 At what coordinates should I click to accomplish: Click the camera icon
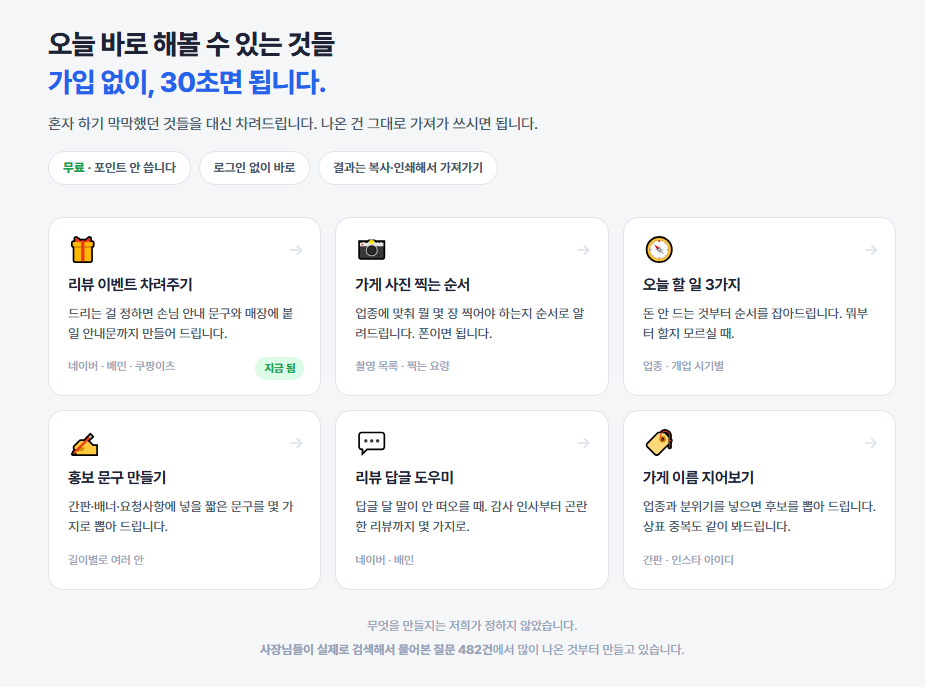coord(371,249)
